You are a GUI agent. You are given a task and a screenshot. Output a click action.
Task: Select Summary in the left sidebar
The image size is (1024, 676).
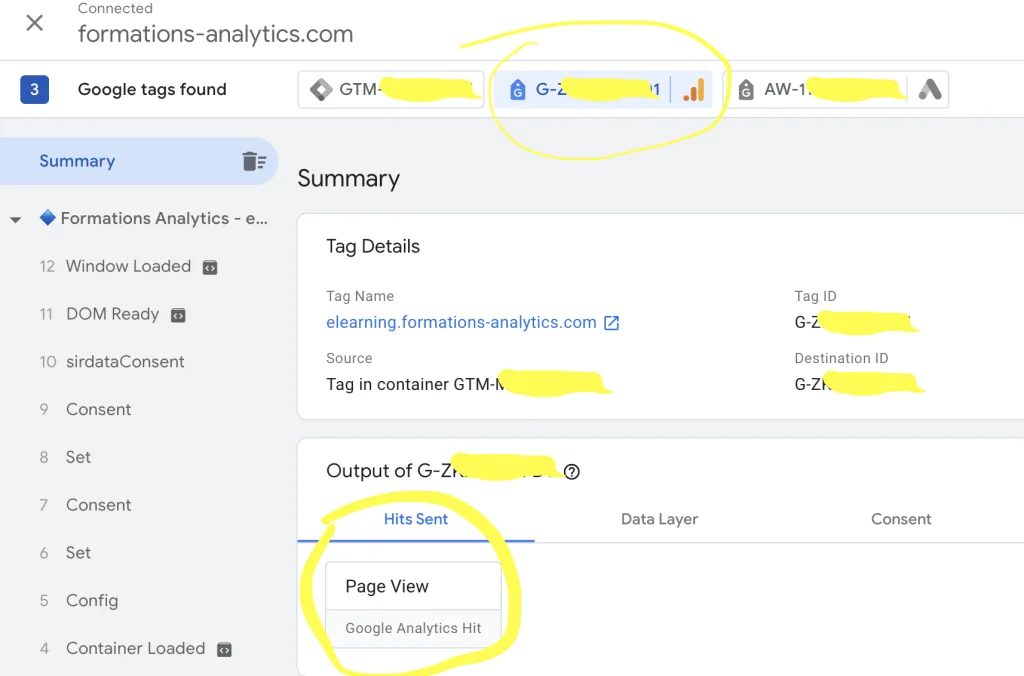(77, 161)
